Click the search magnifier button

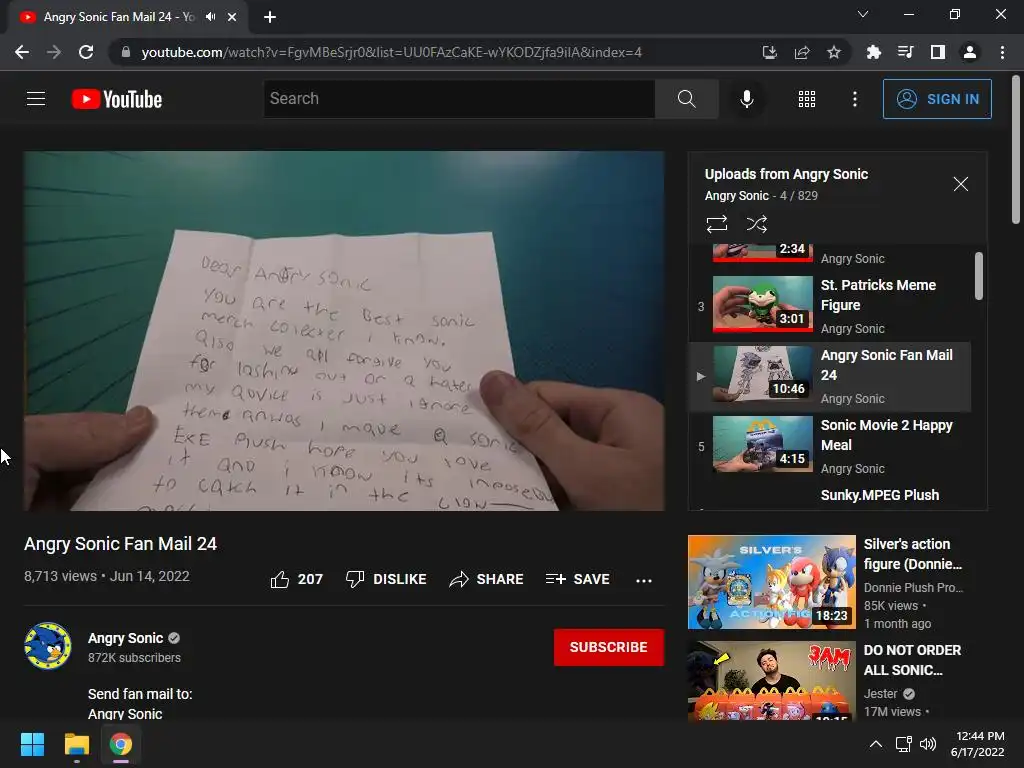(x=686, y=99)
